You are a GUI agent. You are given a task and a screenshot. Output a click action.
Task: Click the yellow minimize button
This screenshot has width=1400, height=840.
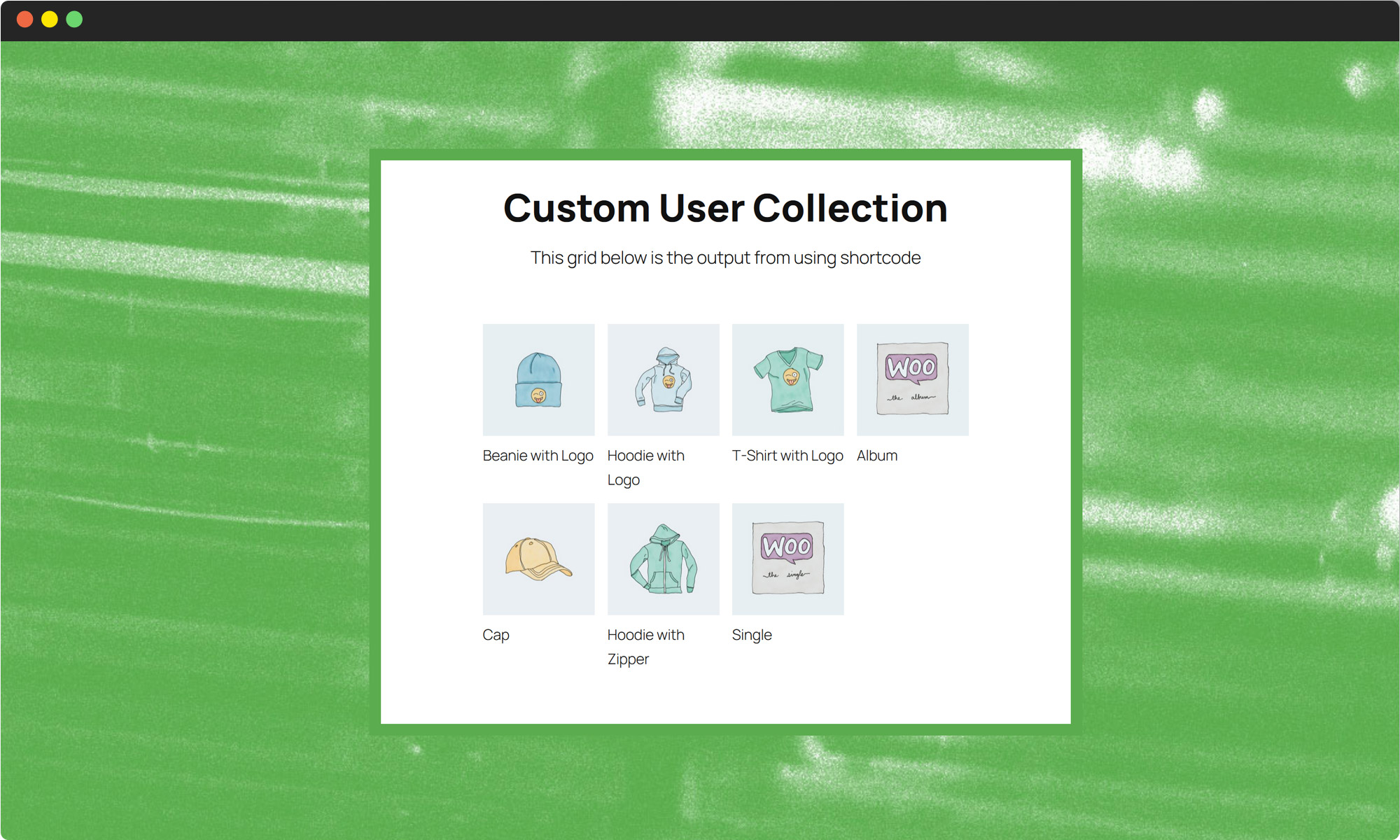(49, 20)
